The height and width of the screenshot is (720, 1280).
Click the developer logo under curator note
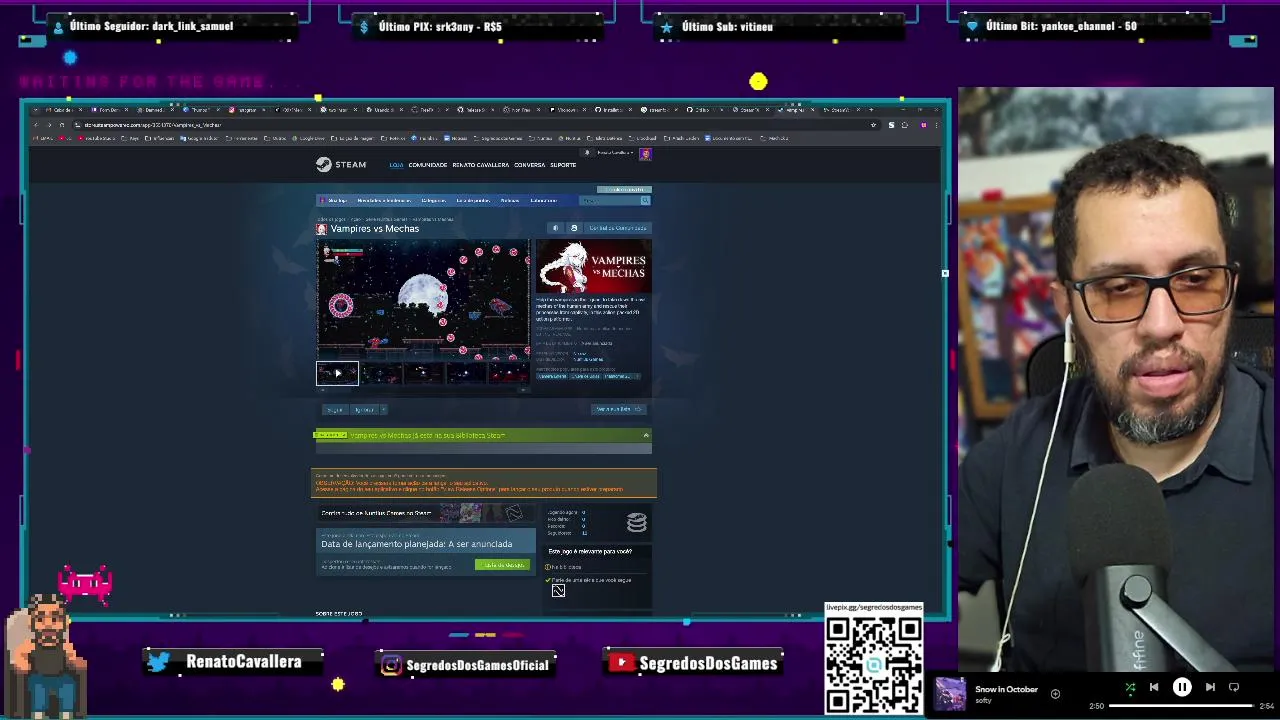(x=558, y=590)
